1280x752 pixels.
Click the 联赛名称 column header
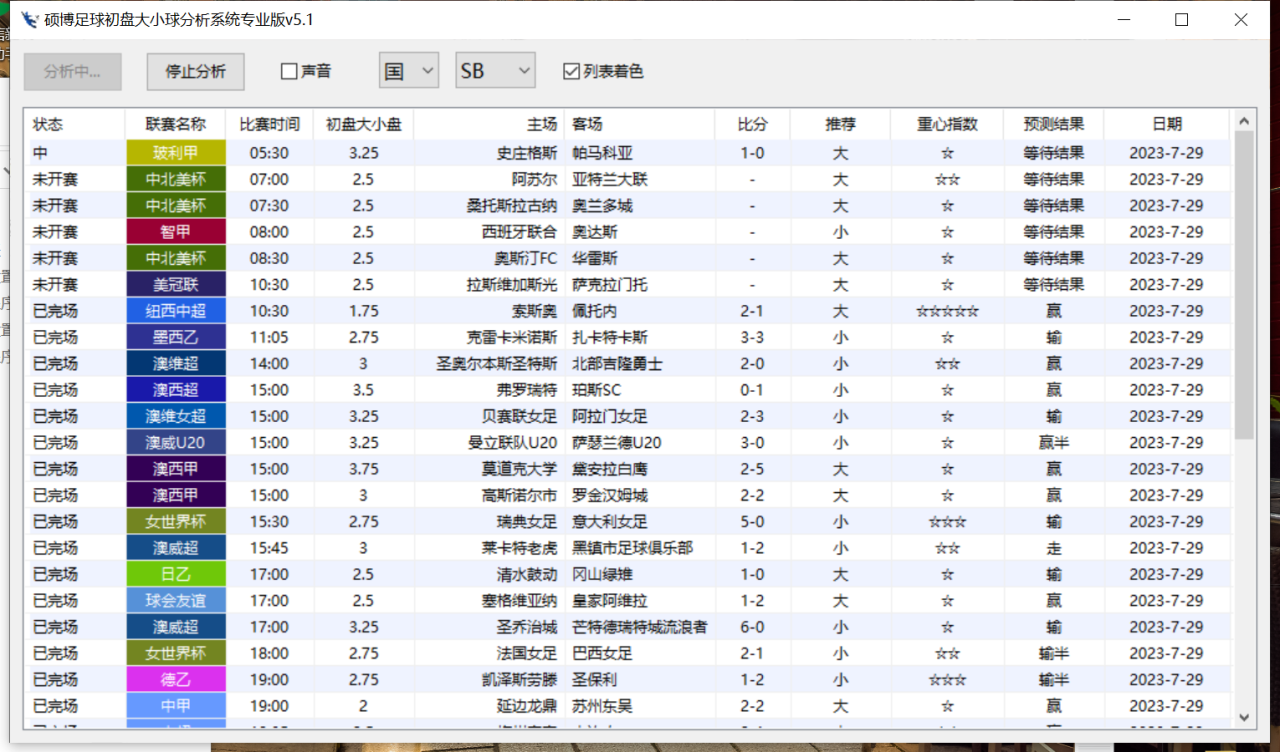(x=175, y=124)
